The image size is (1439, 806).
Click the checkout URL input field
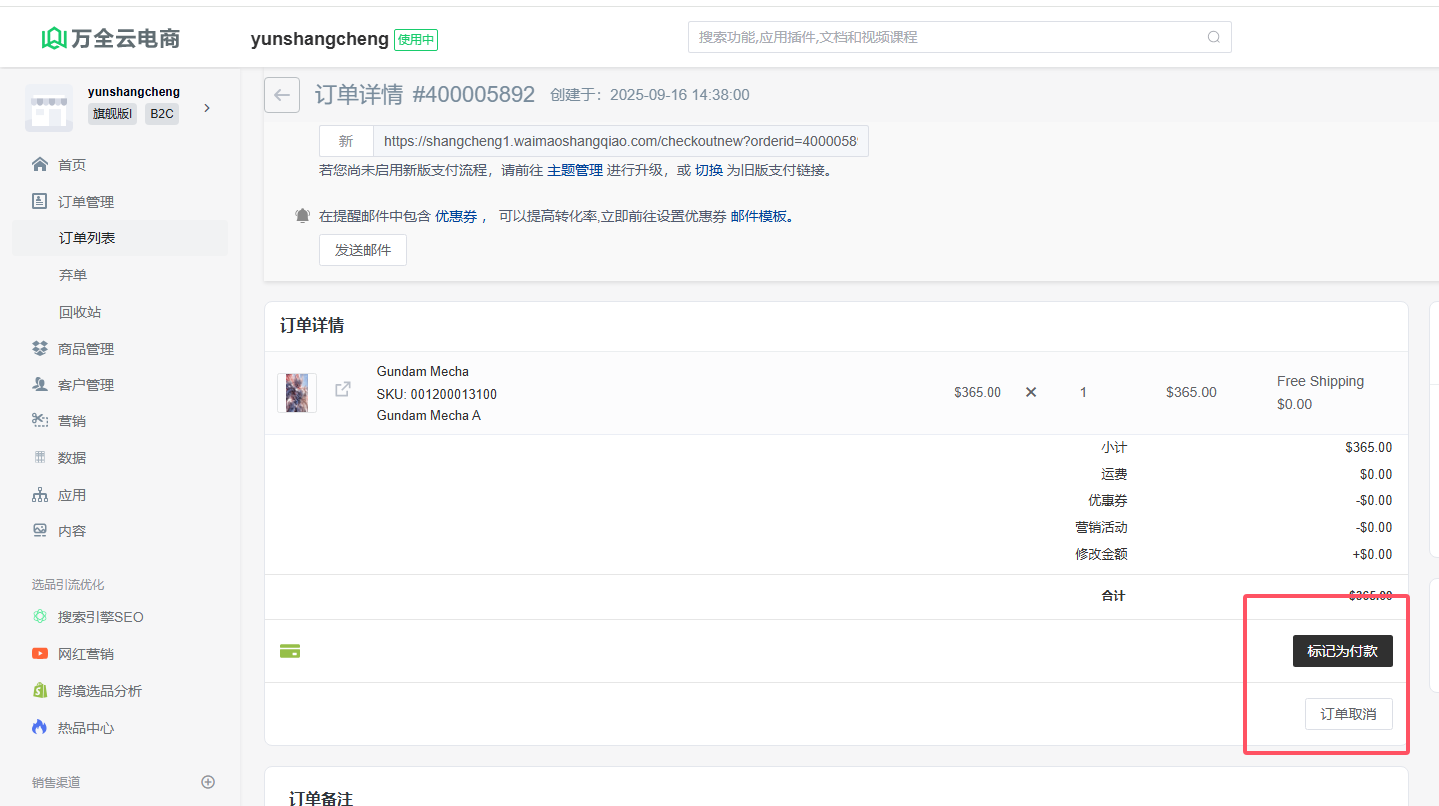[x=620, y=141]
